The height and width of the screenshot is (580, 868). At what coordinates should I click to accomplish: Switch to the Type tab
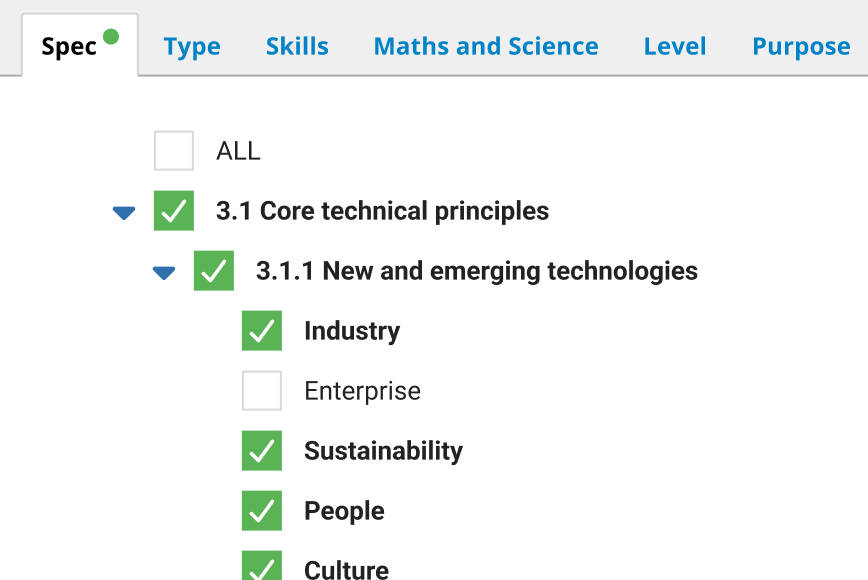point(192,47)
